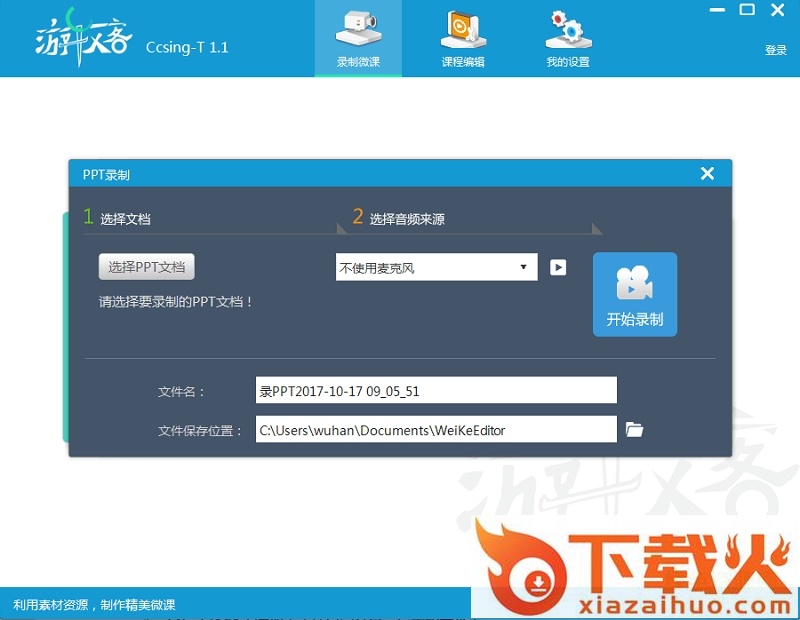Click the 文件保存位置 path field
Viewport: 800px width, 620px height.
pos(436,429)
